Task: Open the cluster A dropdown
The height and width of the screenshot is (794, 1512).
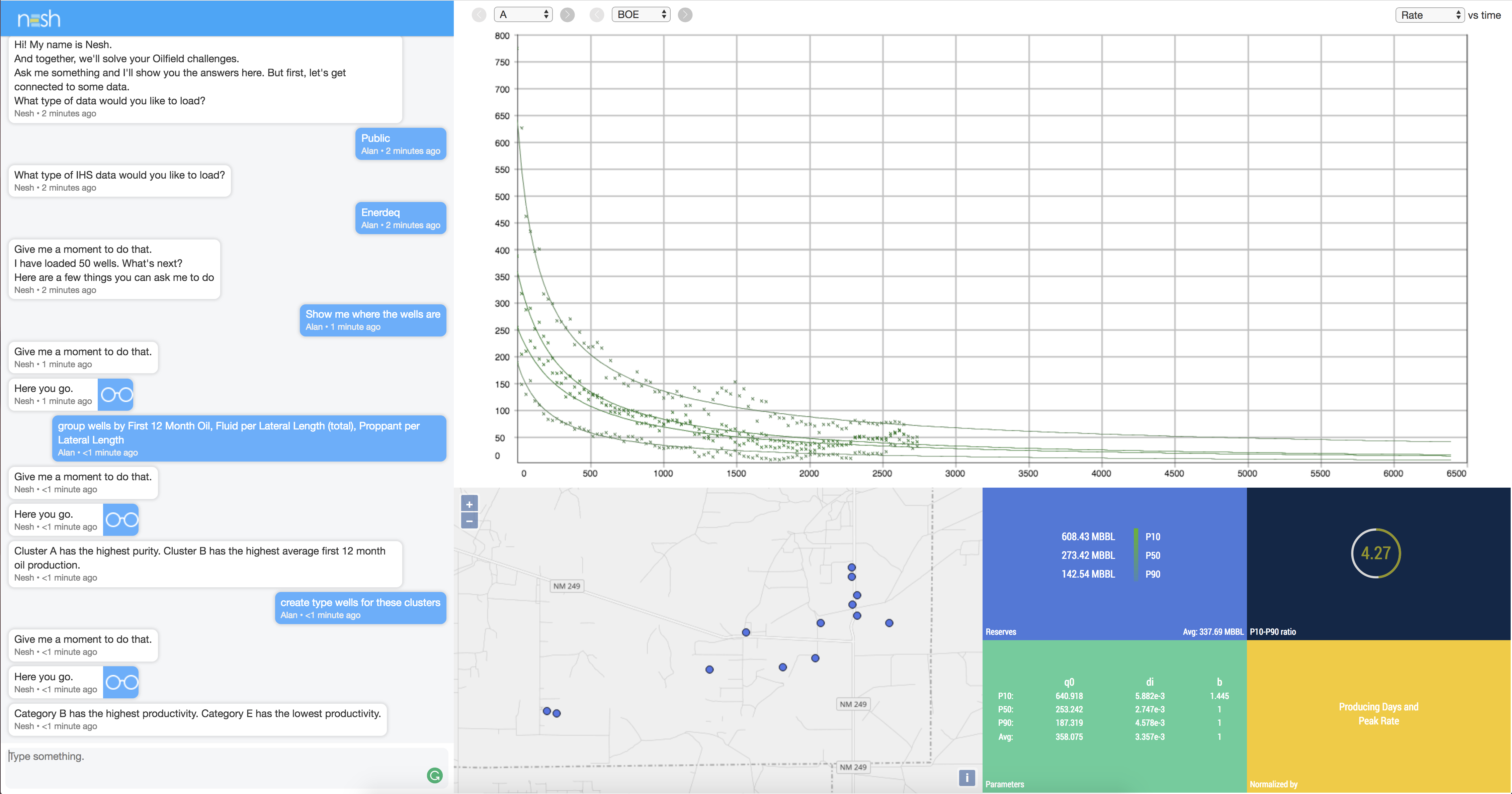Action: (523, 15)
